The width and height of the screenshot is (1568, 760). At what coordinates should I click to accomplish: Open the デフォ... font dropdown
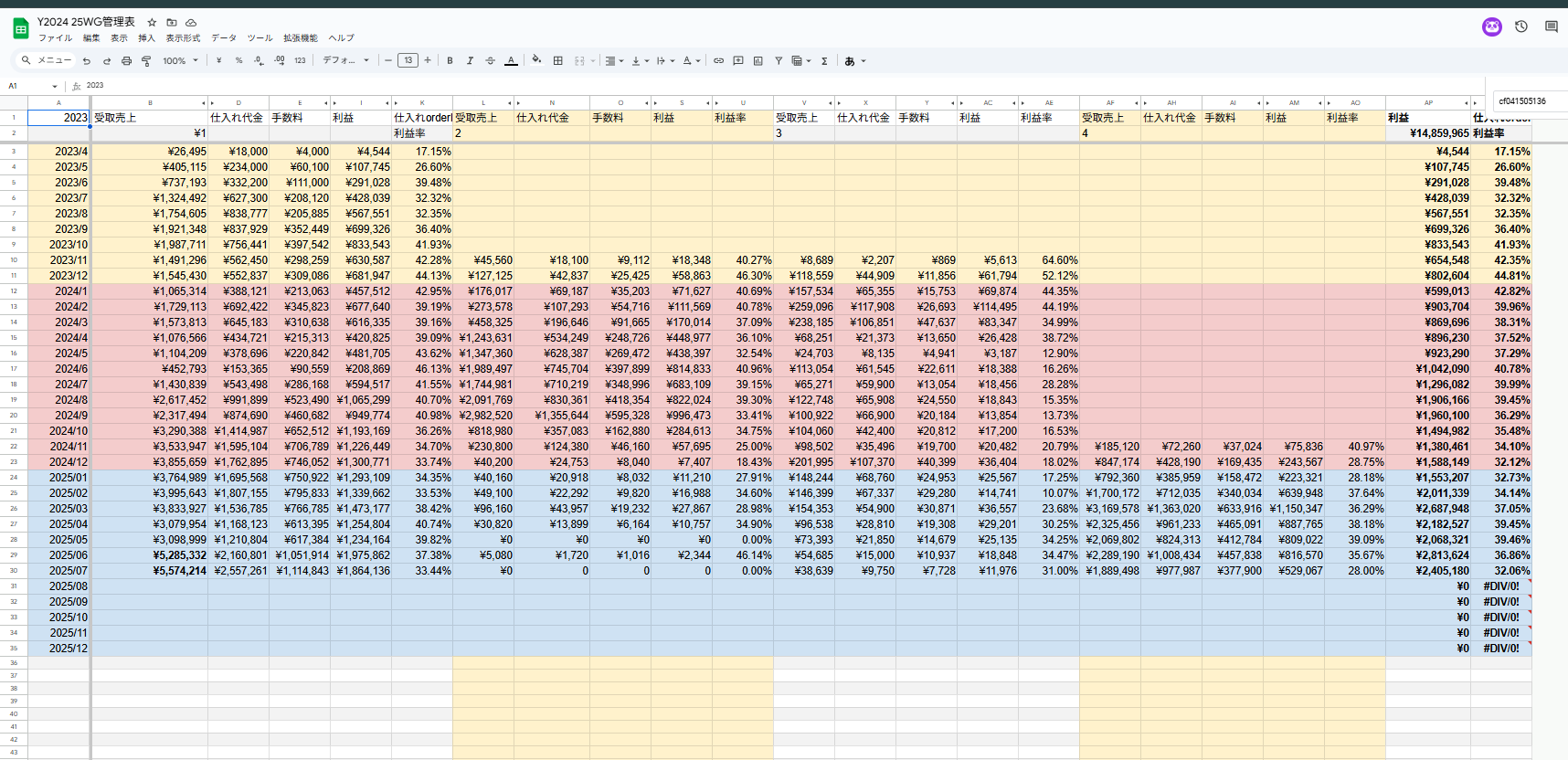coord(345,61)
